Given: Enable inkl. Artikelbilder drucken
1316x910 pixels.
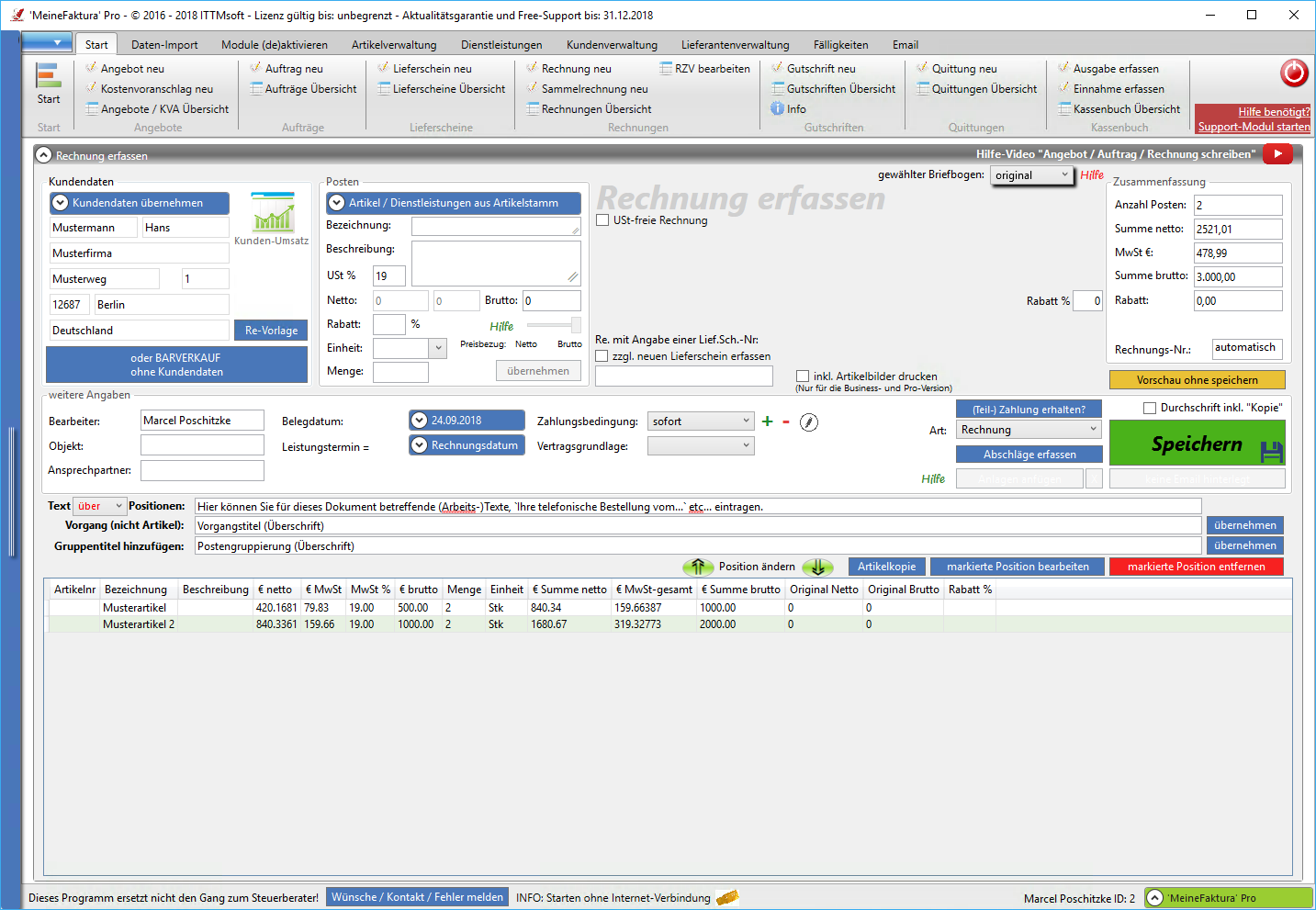Looking at the screenshot, I should pos(803,376).
